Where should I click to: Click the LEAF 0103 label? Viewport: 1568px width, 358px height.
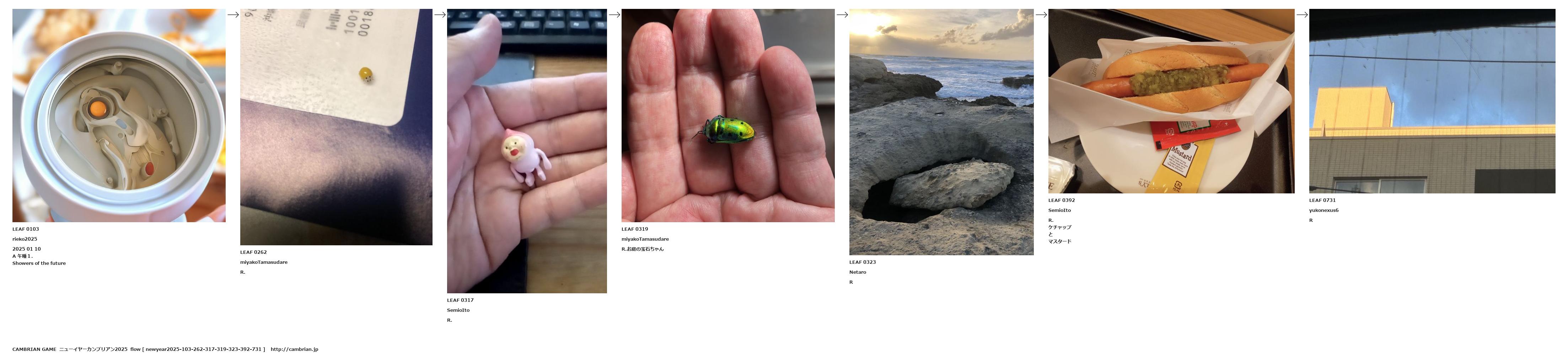pos(26,229)
